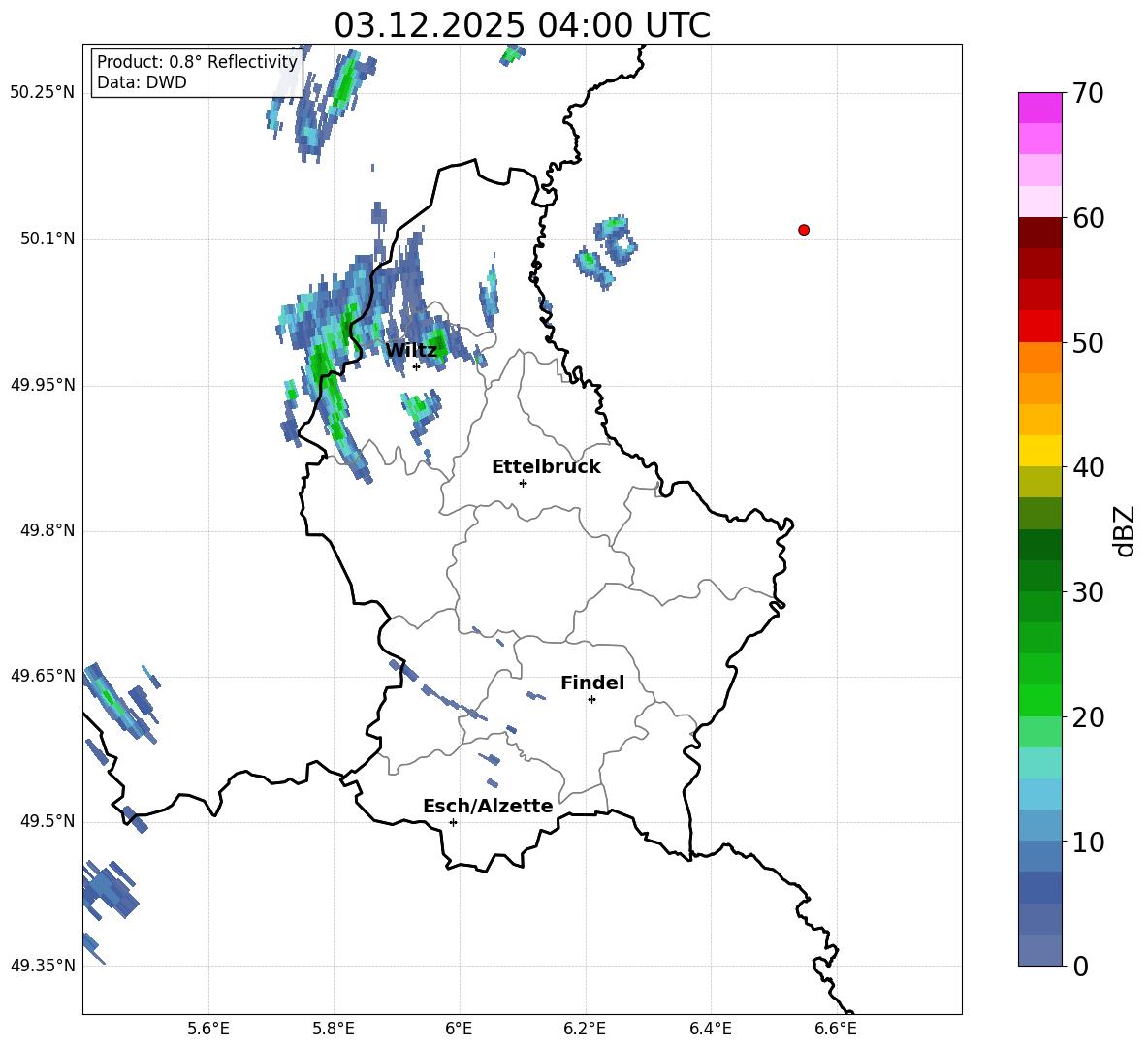Screen dimensions: 1148x1048
Task: Click the 49.5°N latitude label
Action: (x=48, y=821)
